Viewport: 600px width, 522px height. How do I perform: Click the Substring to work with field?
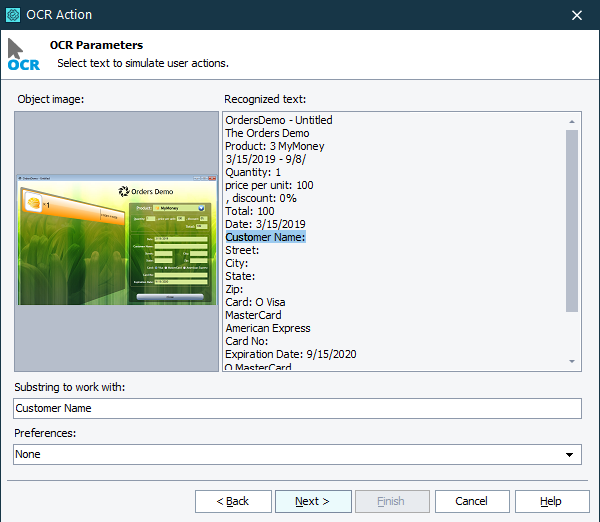pos(297,408)
